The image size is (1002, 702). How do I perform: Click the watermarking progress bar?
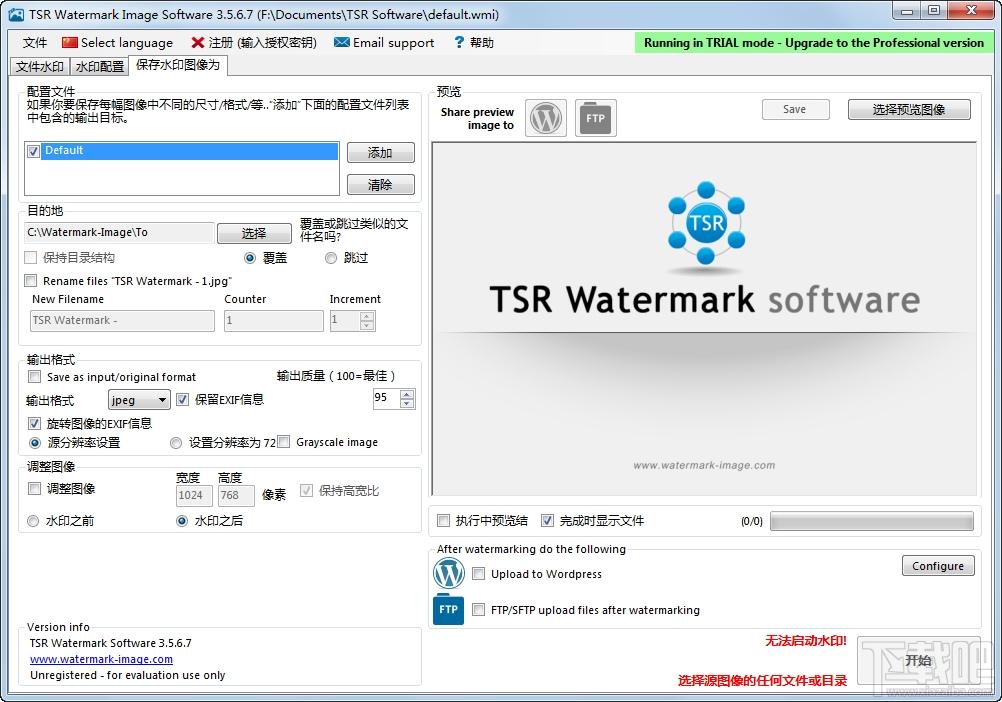pos(872,521)
